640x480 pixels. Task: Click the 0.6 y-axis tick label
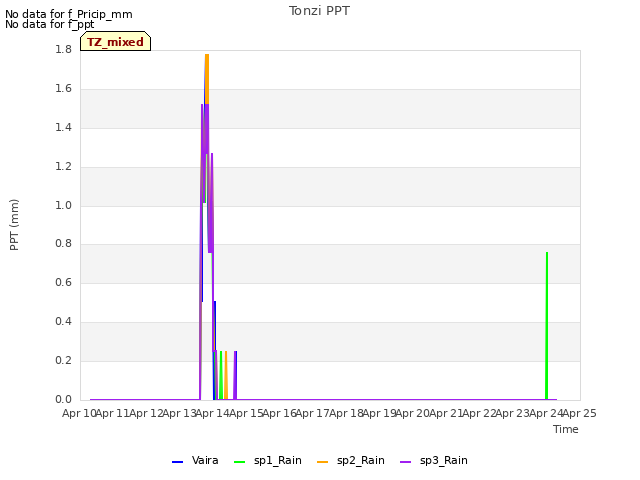[x=63, y=282]
